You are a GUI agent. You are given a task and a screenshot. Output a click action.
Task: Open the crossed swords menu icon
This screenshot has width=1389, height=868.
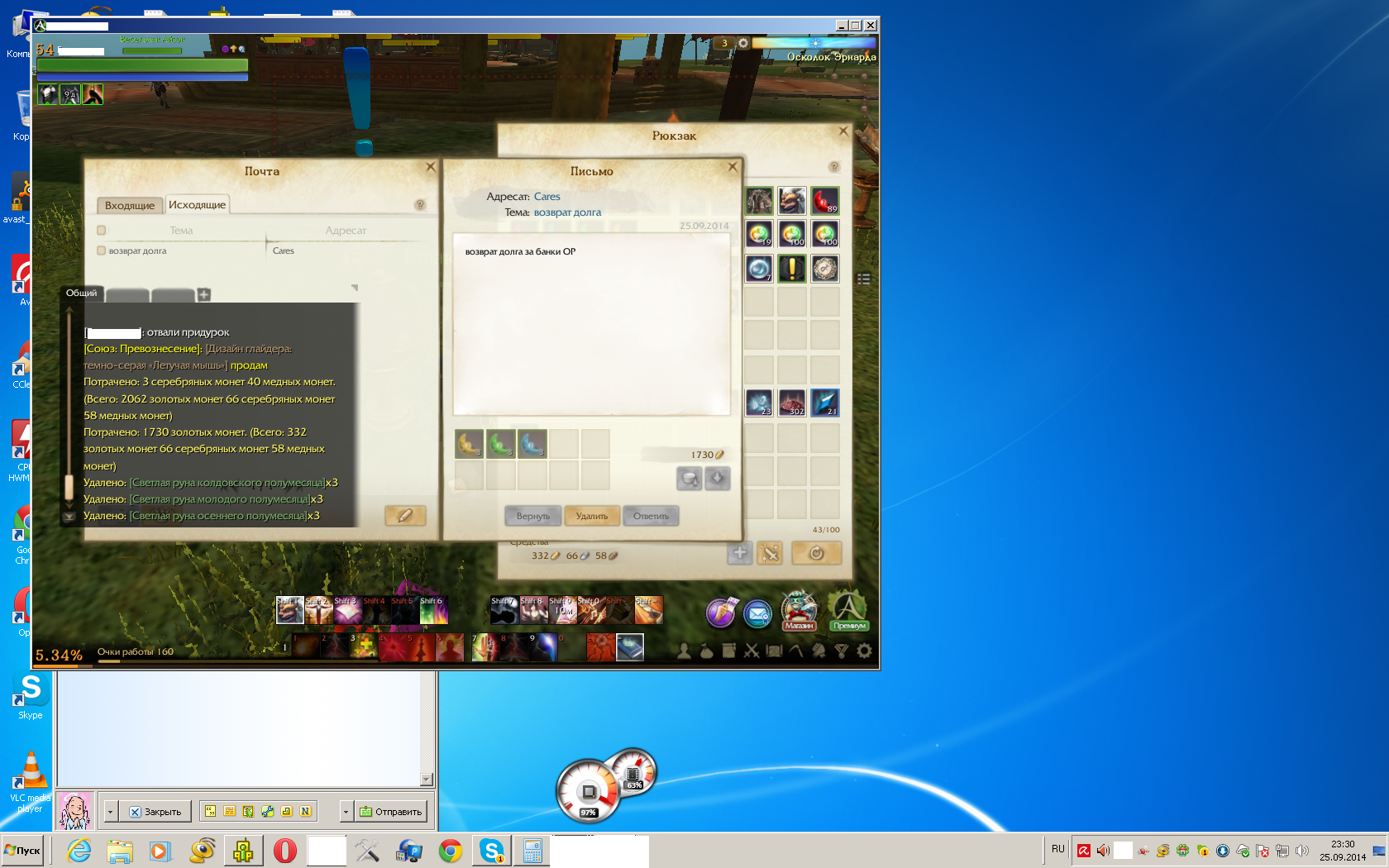752,651
